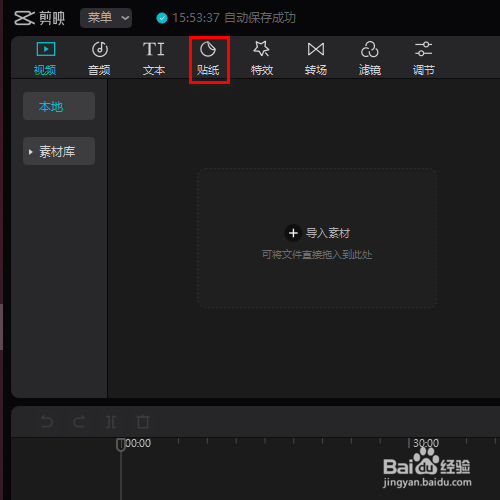Click the undo arrow in timeline toolbar

[47, 422]
